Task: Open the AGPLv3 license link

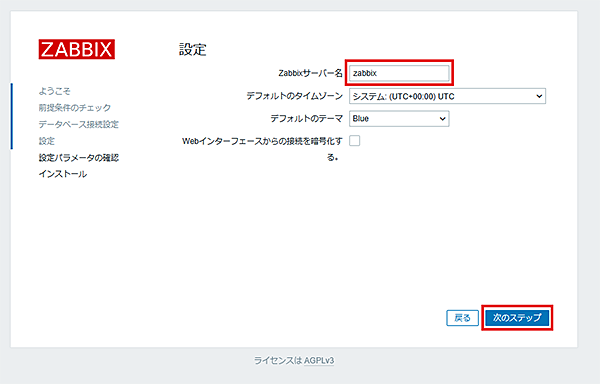Action: coord(319,361)
